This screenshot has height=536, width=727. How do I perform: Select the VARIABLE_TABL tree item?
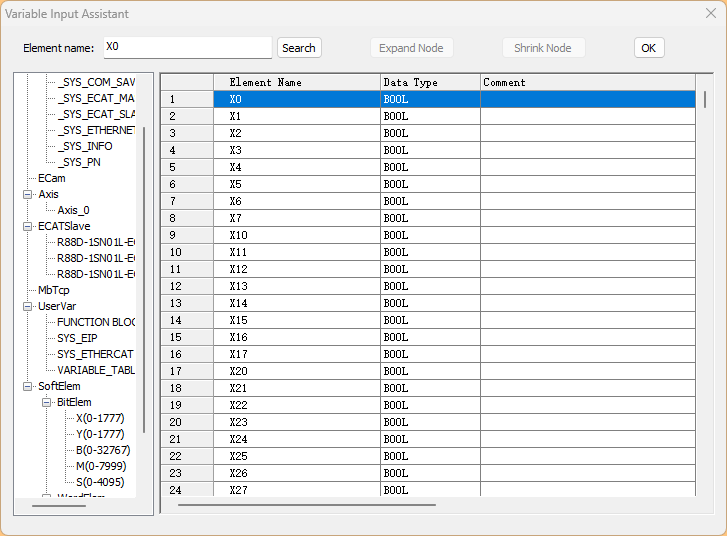tap(96, 370)
